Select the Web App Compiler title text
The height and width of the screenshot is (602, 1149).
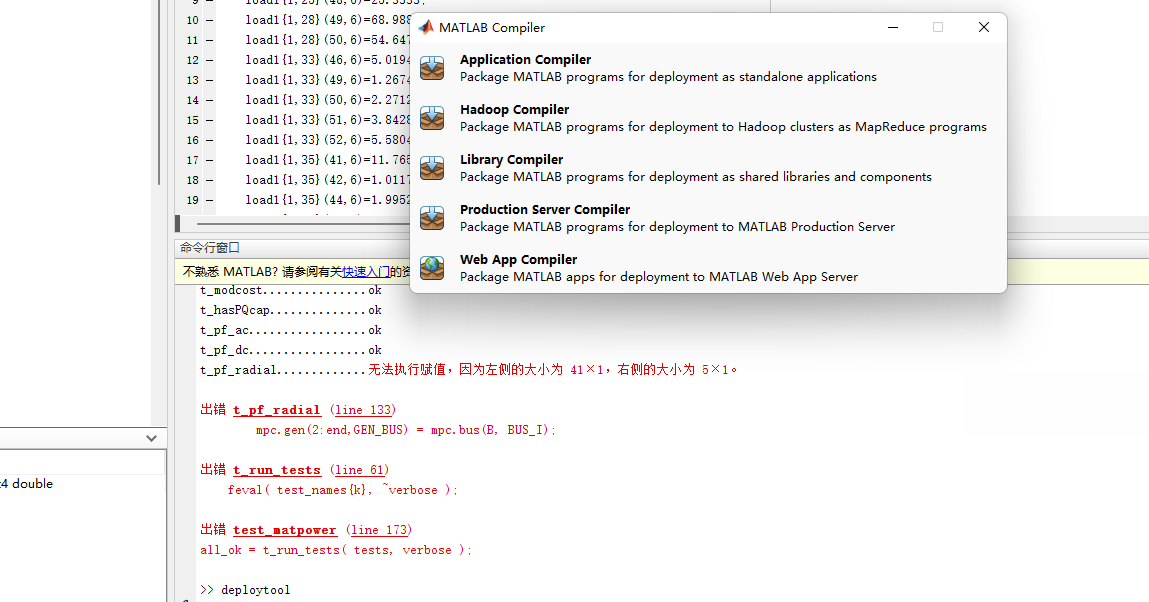(519, 259)
